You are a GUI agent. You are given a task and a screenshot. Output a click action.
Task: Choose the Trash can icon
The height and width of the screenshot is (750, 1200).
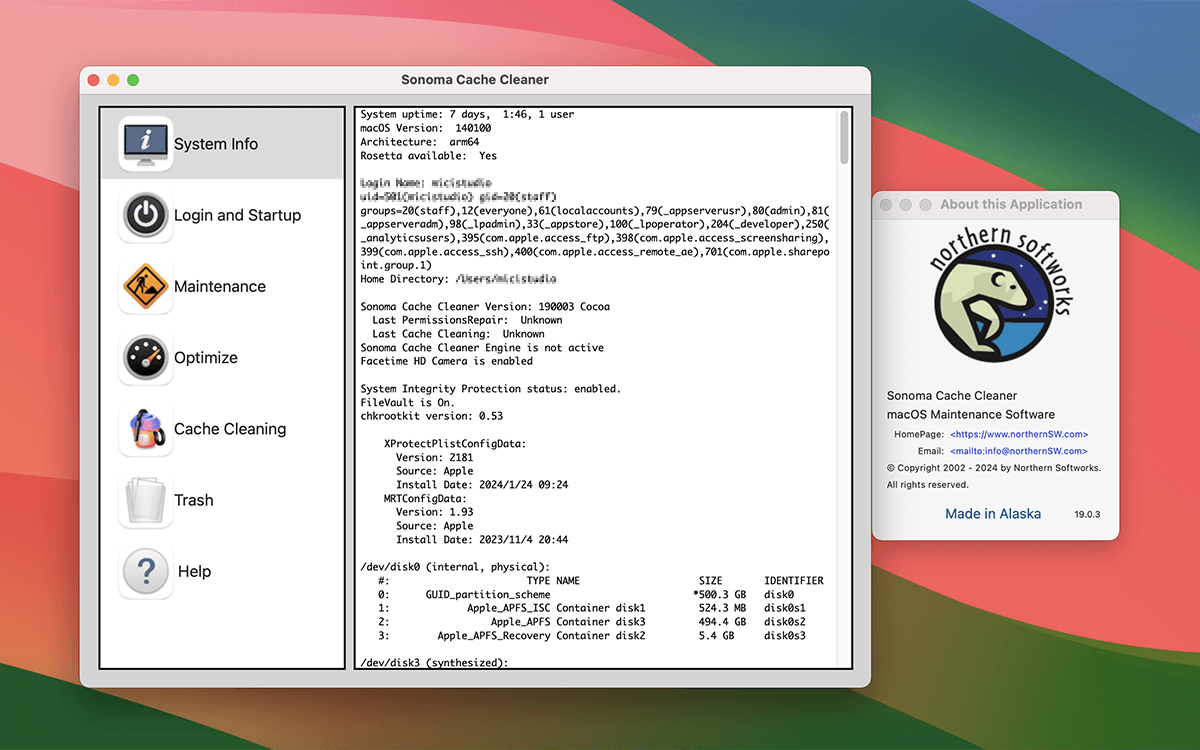(x=146, y=500)
